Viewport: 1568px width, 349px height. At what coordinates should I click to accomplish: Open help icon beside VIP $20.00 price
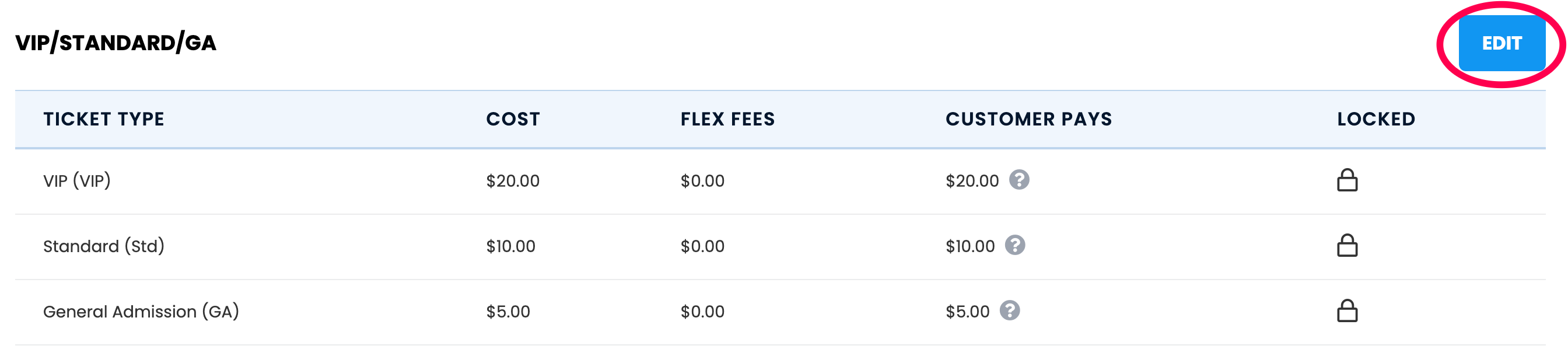click(x=1019, y=180)
